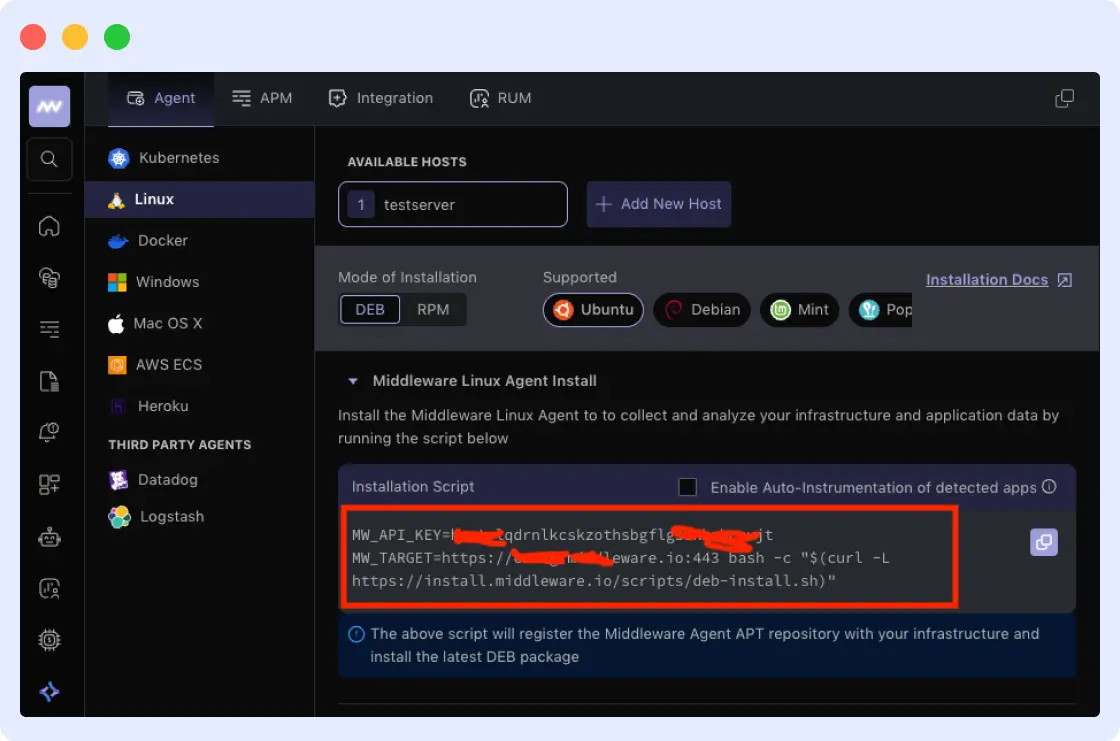Image resolution: width=1120 pixels, height=741 pixels.
Task: Select the Debian supported OS chip
Action: [x=701, y=310]
